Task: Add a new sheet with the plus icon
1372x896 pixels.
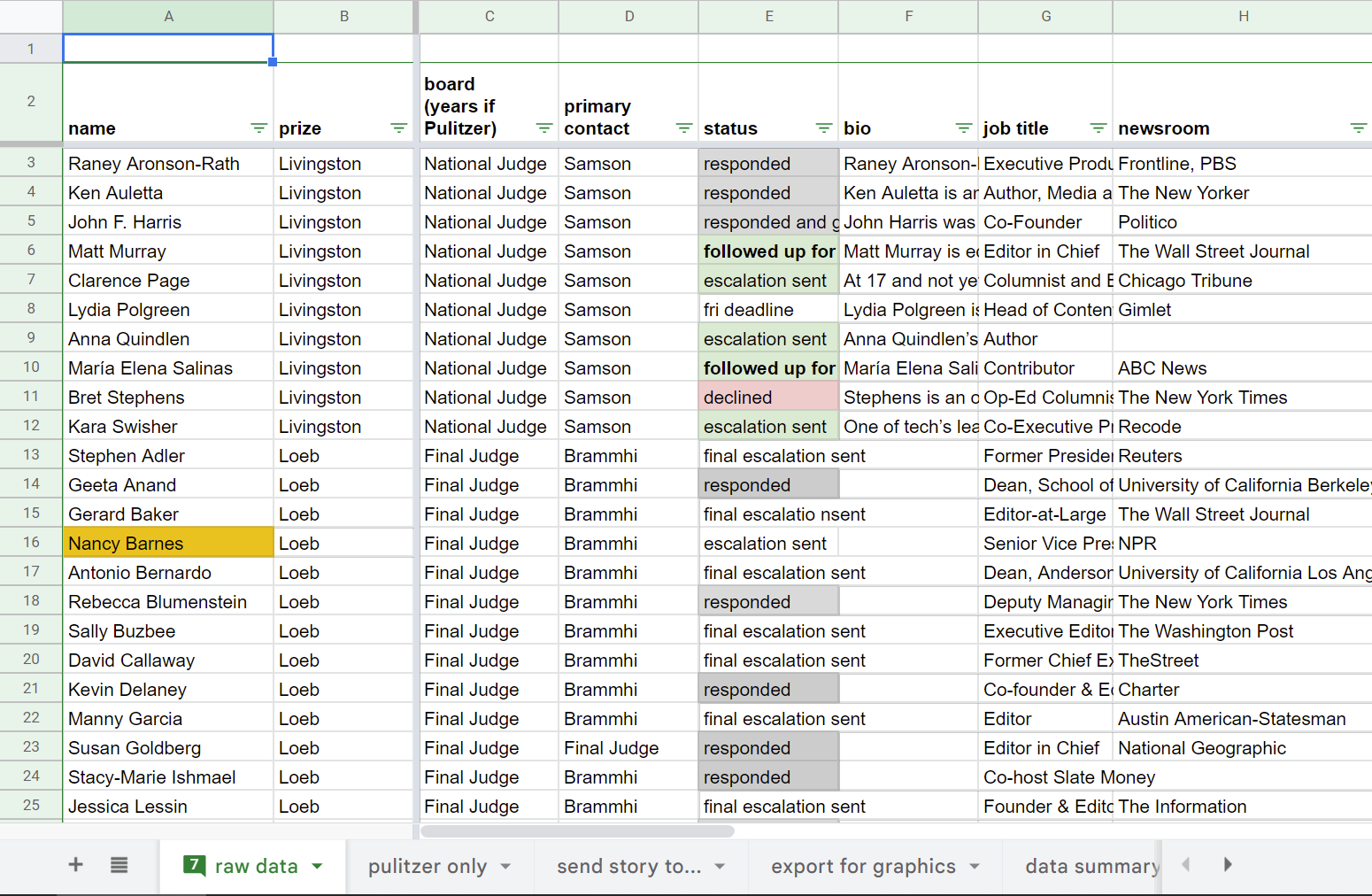Action: [x=76, y=865]
